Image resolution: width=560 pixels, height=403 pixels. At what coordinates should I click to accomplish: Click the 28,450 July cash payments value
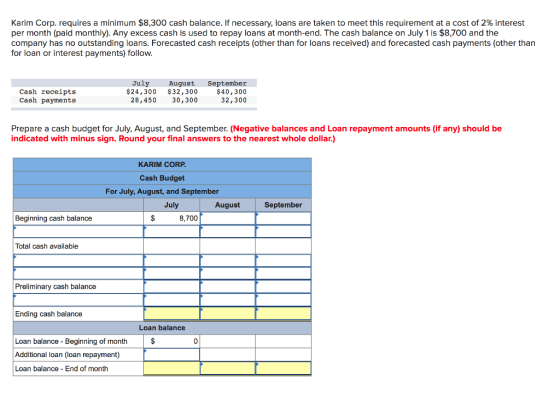[143, 100]
